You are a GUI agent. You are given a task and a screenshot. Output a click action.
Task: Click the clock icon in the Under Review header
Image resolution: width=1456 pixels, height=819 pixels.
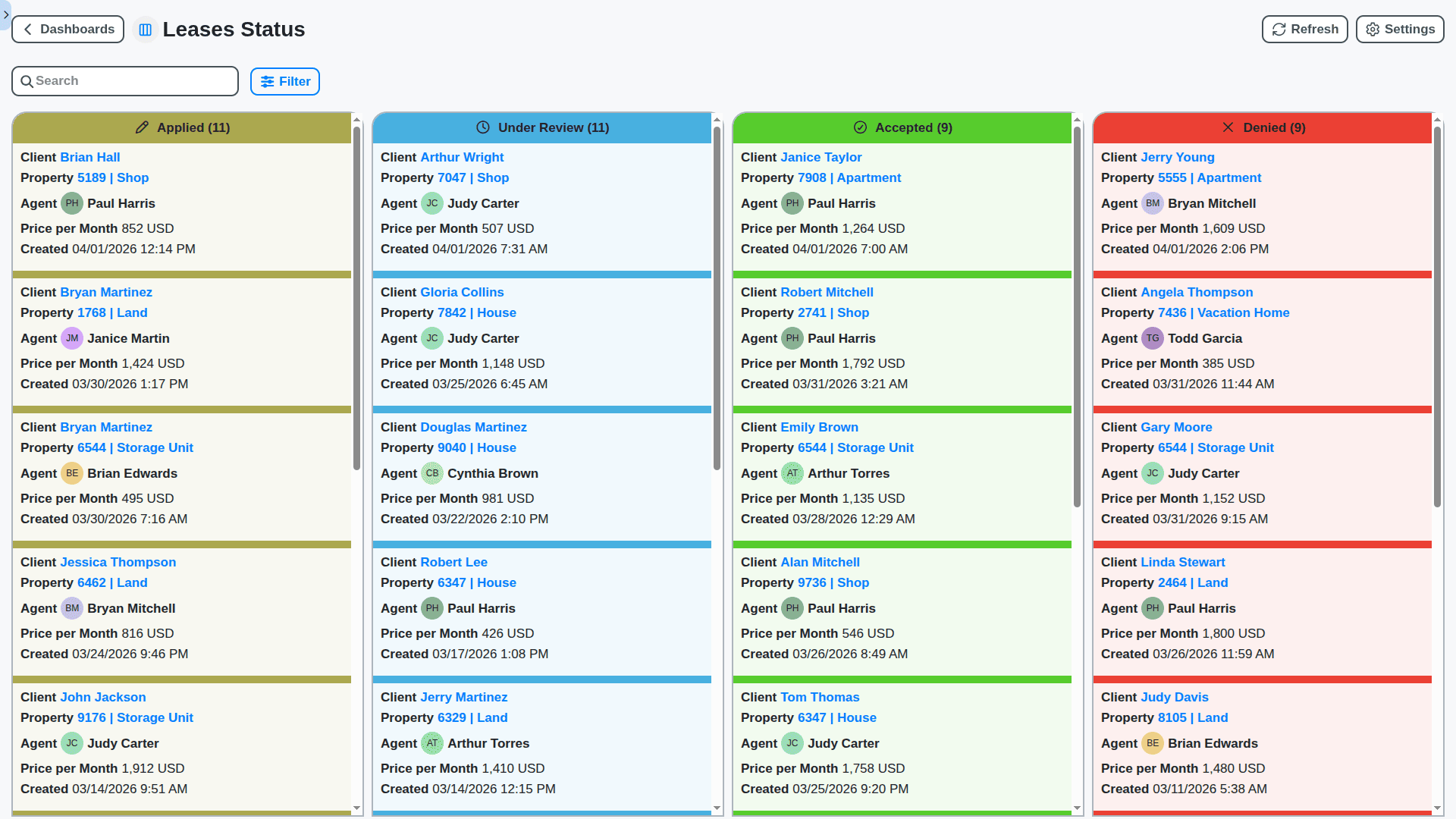pos(482,127)
